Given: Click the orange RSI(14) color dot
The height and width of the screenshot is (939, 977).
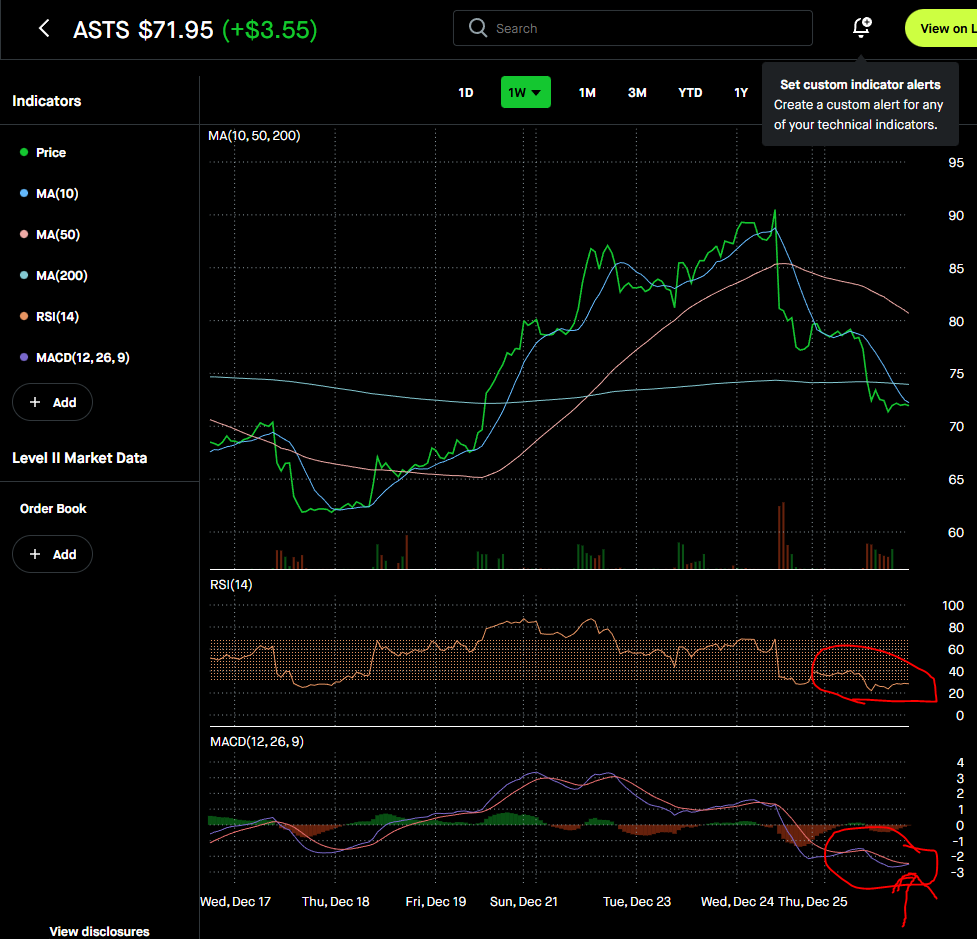Looking at the screenshot, I should click(24, 316).
